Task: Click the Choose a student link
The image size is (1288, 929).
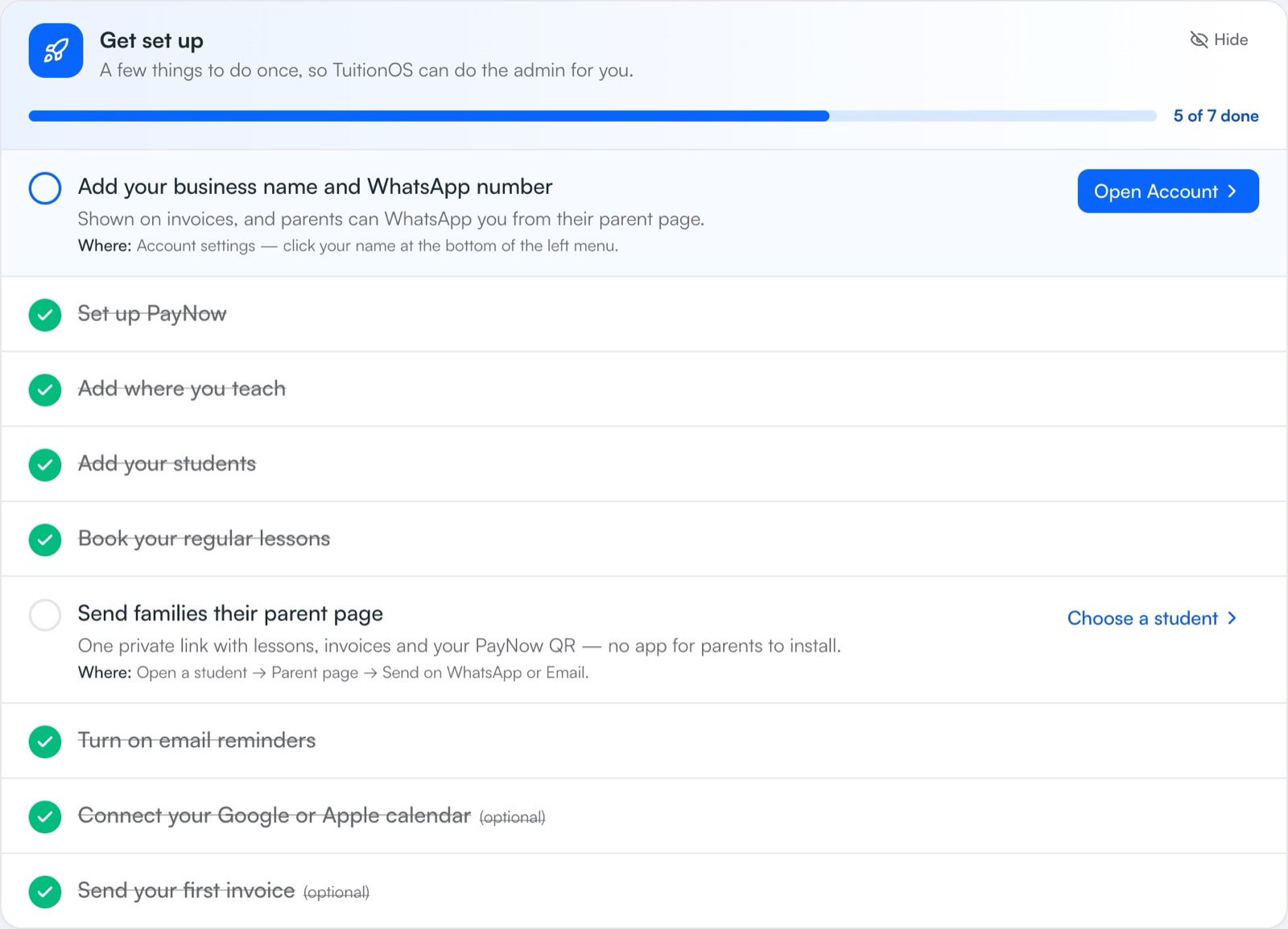Action: (1152, 618)
